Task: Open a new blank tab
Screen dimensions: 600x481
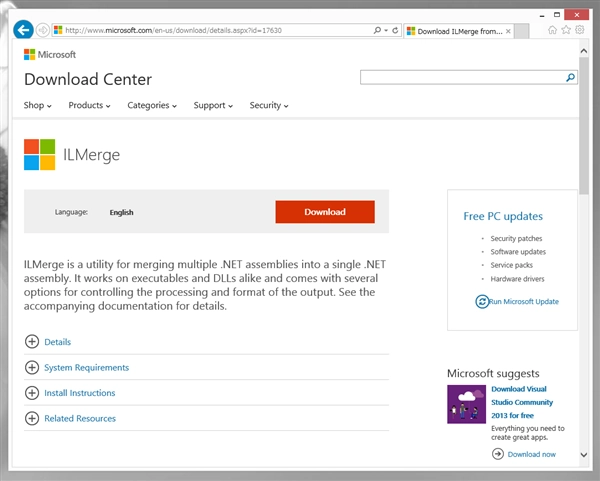Action: coord(522,31)
